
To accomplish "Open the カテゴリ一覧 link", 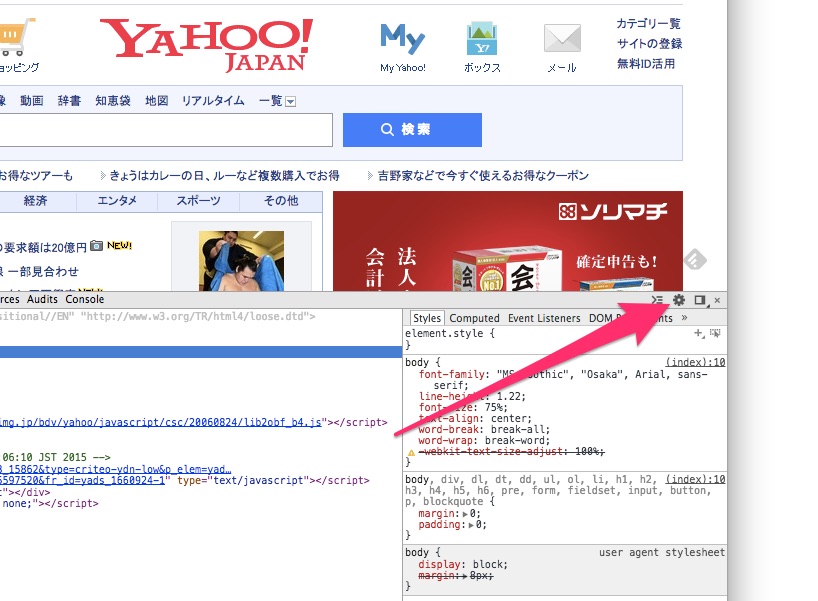I will pos(648,23).
